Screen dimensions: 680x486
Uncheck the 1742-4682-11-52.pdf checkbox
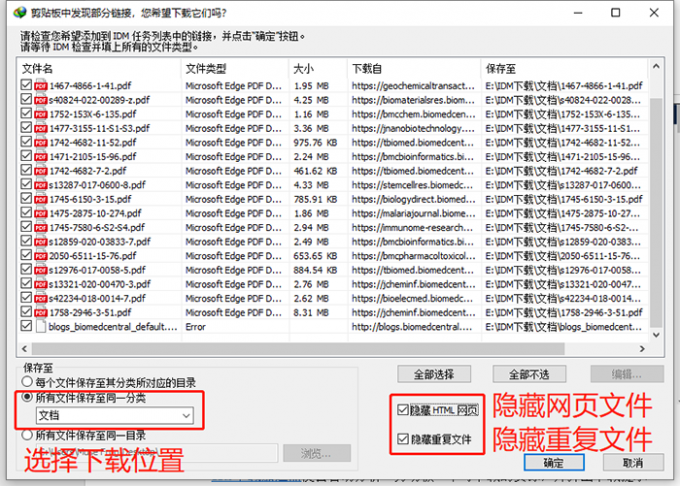[x=26, y=142]
